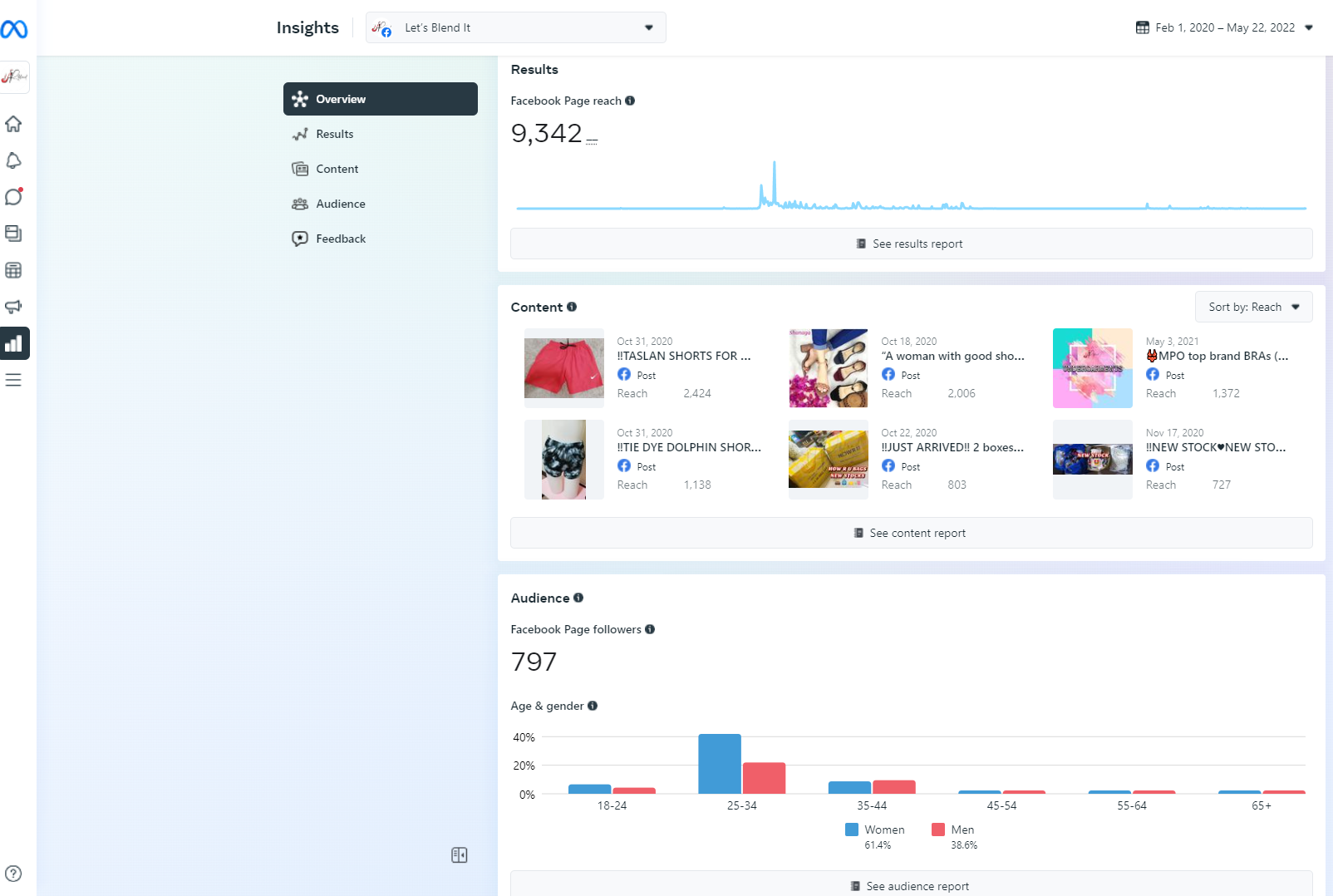Click info icon beside Content heading

pos(572,307)
